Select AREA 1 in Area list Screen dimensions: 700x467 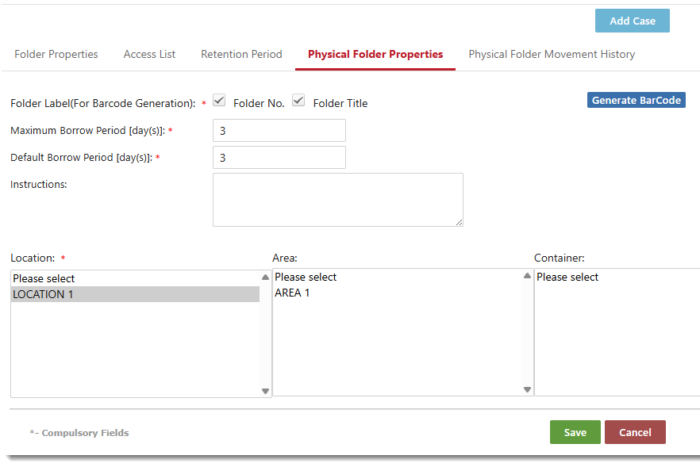397,293
